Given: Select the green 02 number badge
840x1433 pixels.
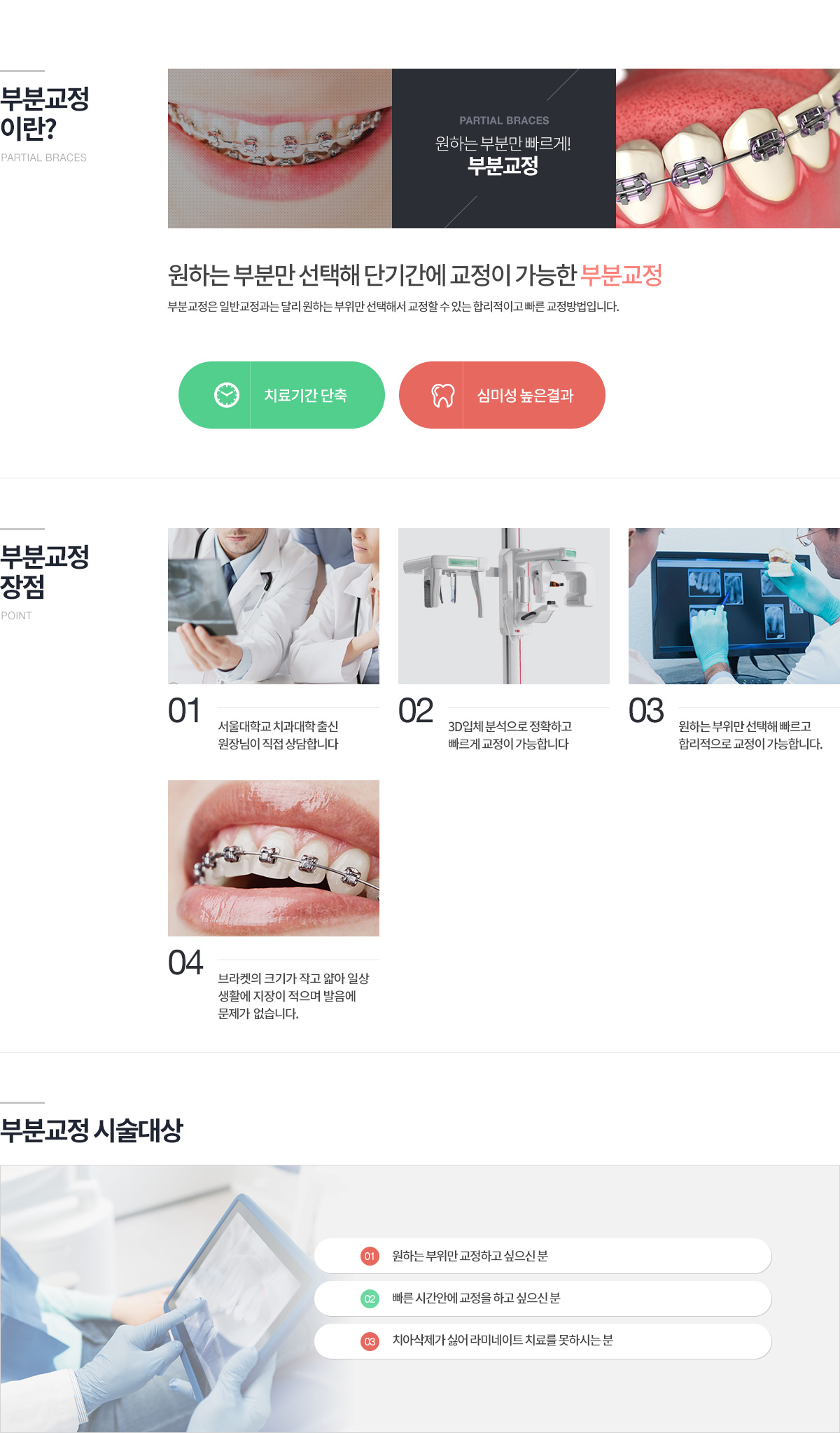Looking at the screenshot, I should [x=370, y=1299].
